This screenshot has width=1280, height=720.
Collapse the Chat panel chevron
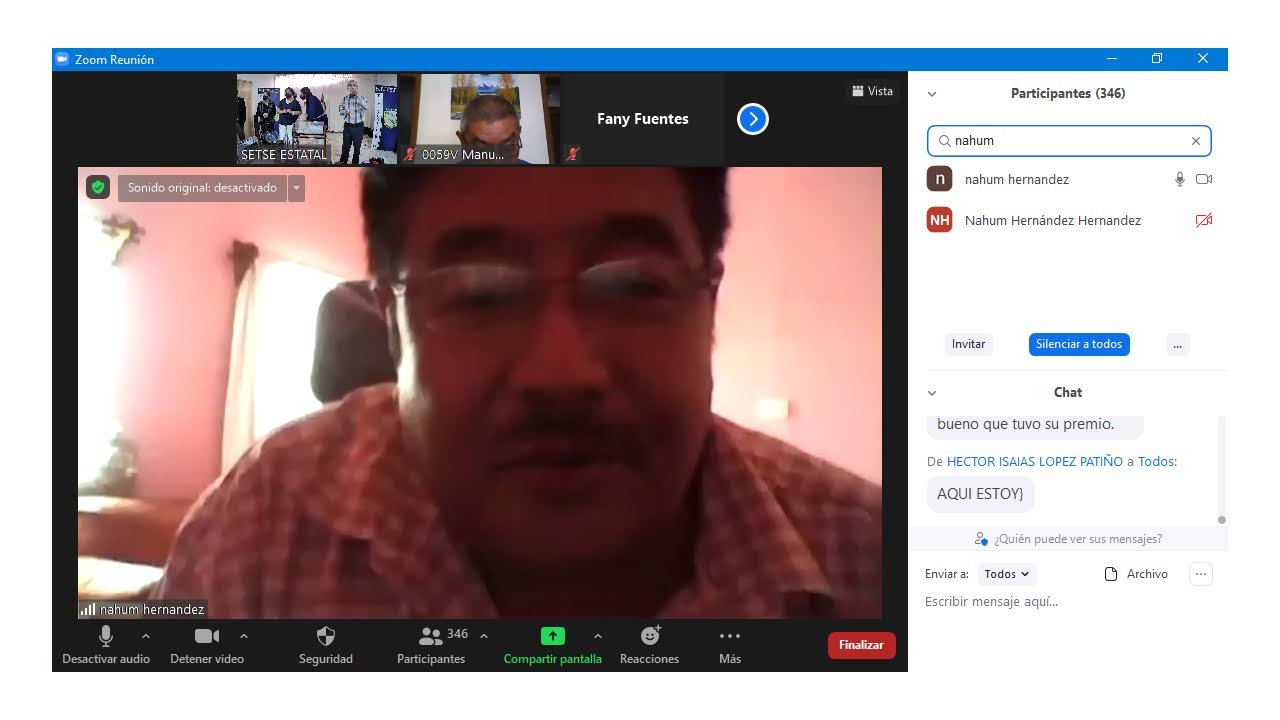point(932,393)
